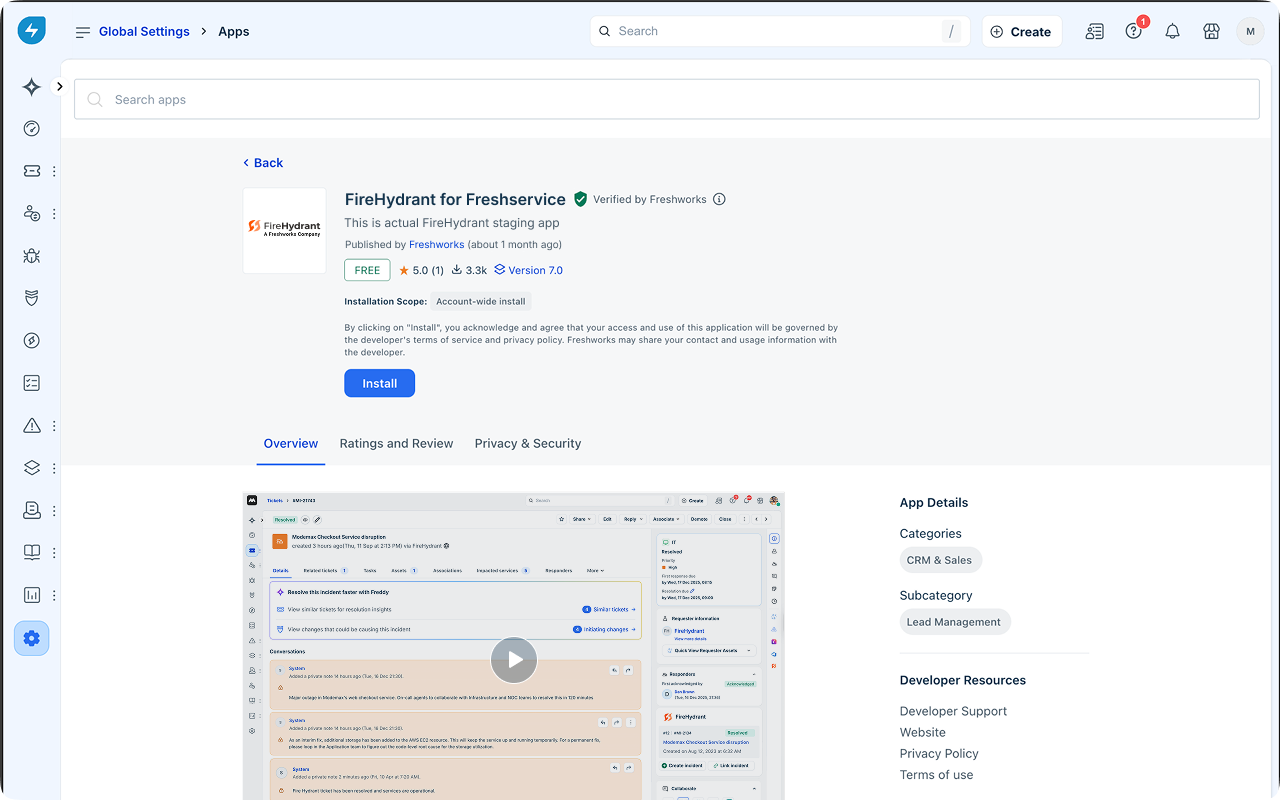
Task: Open the Assets layers icon in sidebar
Action: (31, 468)
